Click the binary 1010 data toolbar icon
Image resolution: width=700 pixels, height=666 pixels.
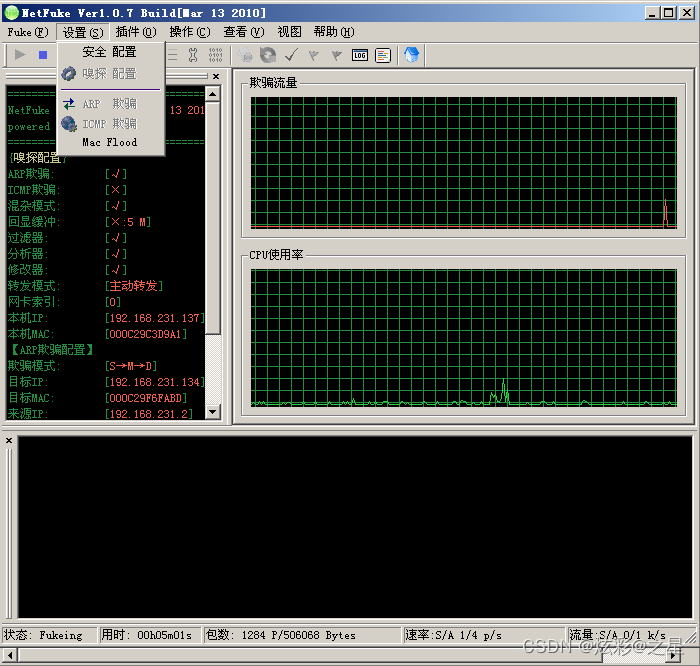click(216, 55)
